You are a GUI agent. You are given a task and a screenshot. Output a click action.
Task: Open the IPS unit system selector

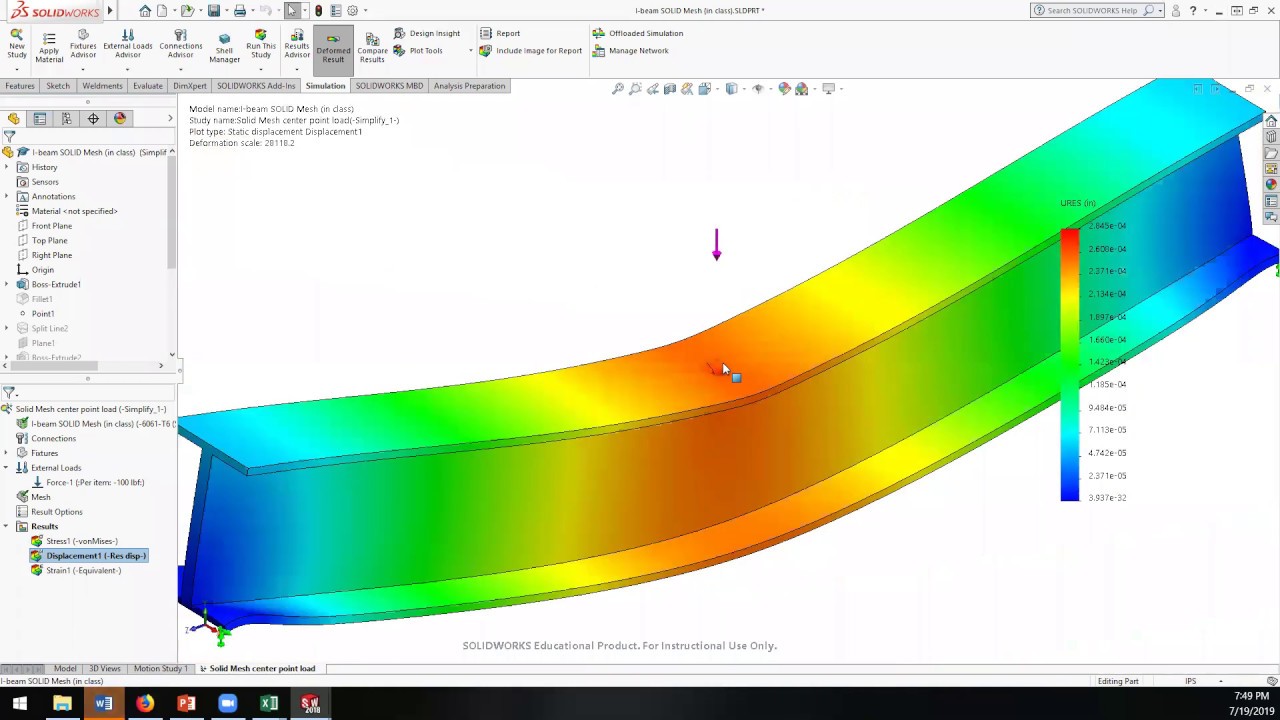tap(1191, 681)
